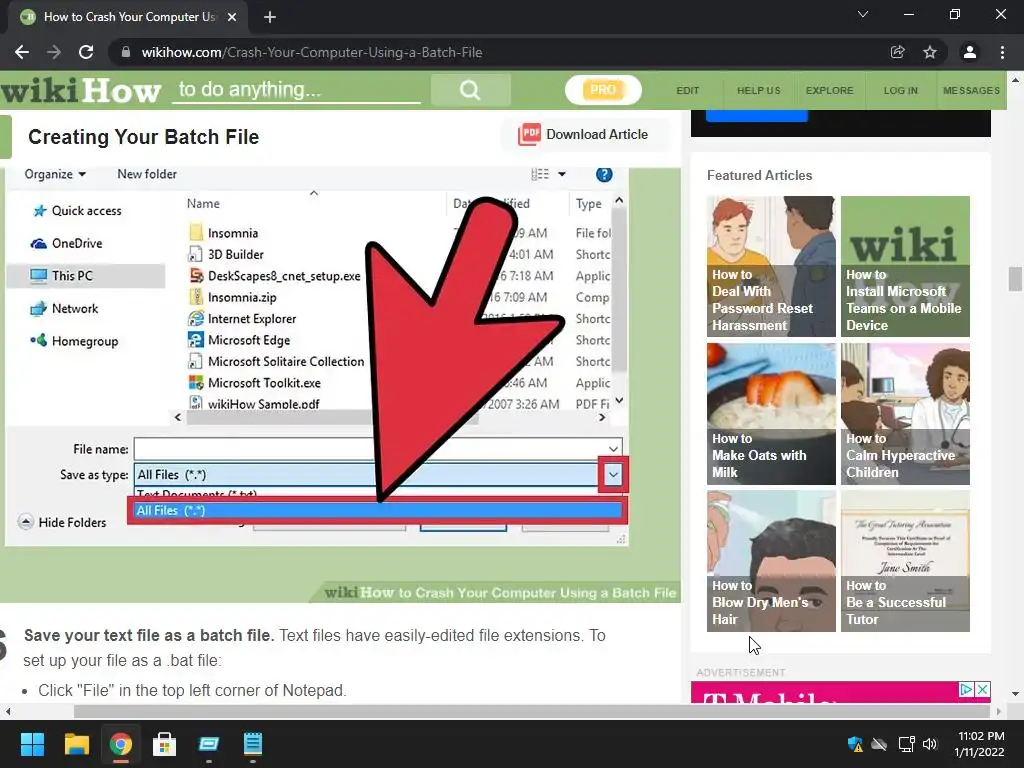This screenshot has height=768, width=1024.
Task: Close the T-Mobile ad with X icon
Action: click(x=982, y=690)
